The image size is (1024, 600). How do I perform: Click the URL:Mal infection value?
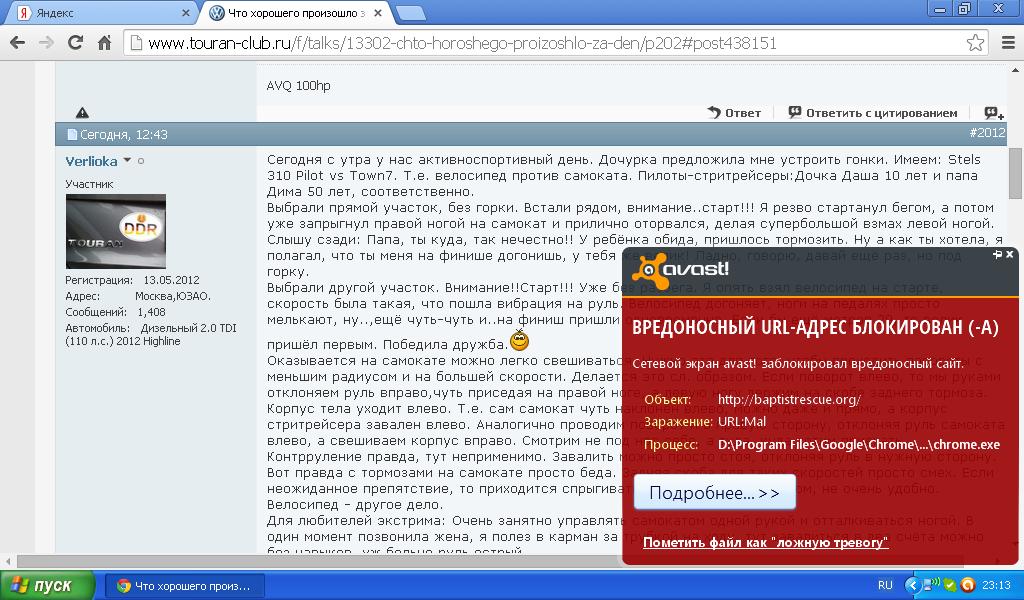tap(742, 422)
